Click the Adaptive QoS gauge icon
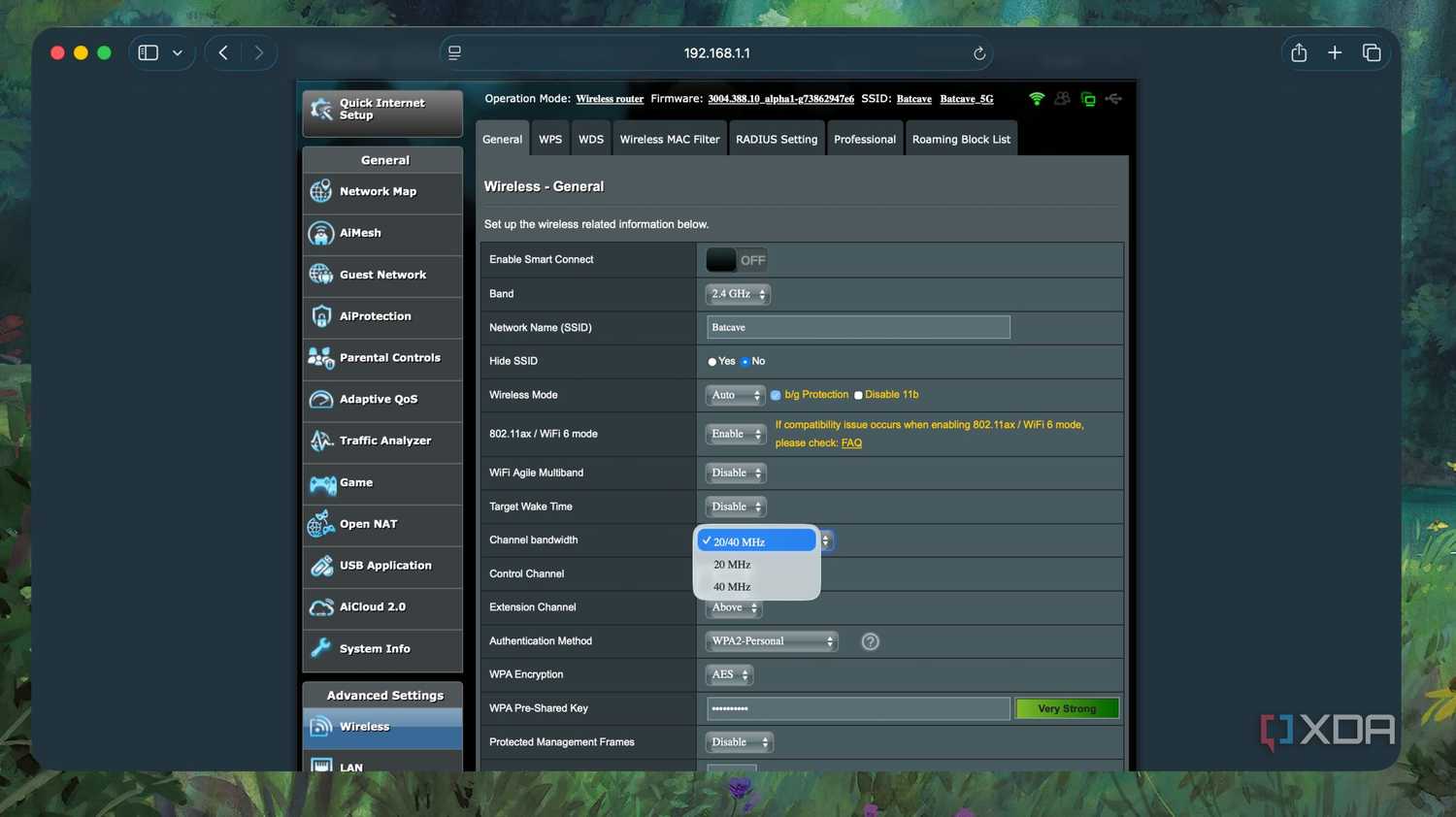Screen dimensions: 1456x817 click(321, 399)
